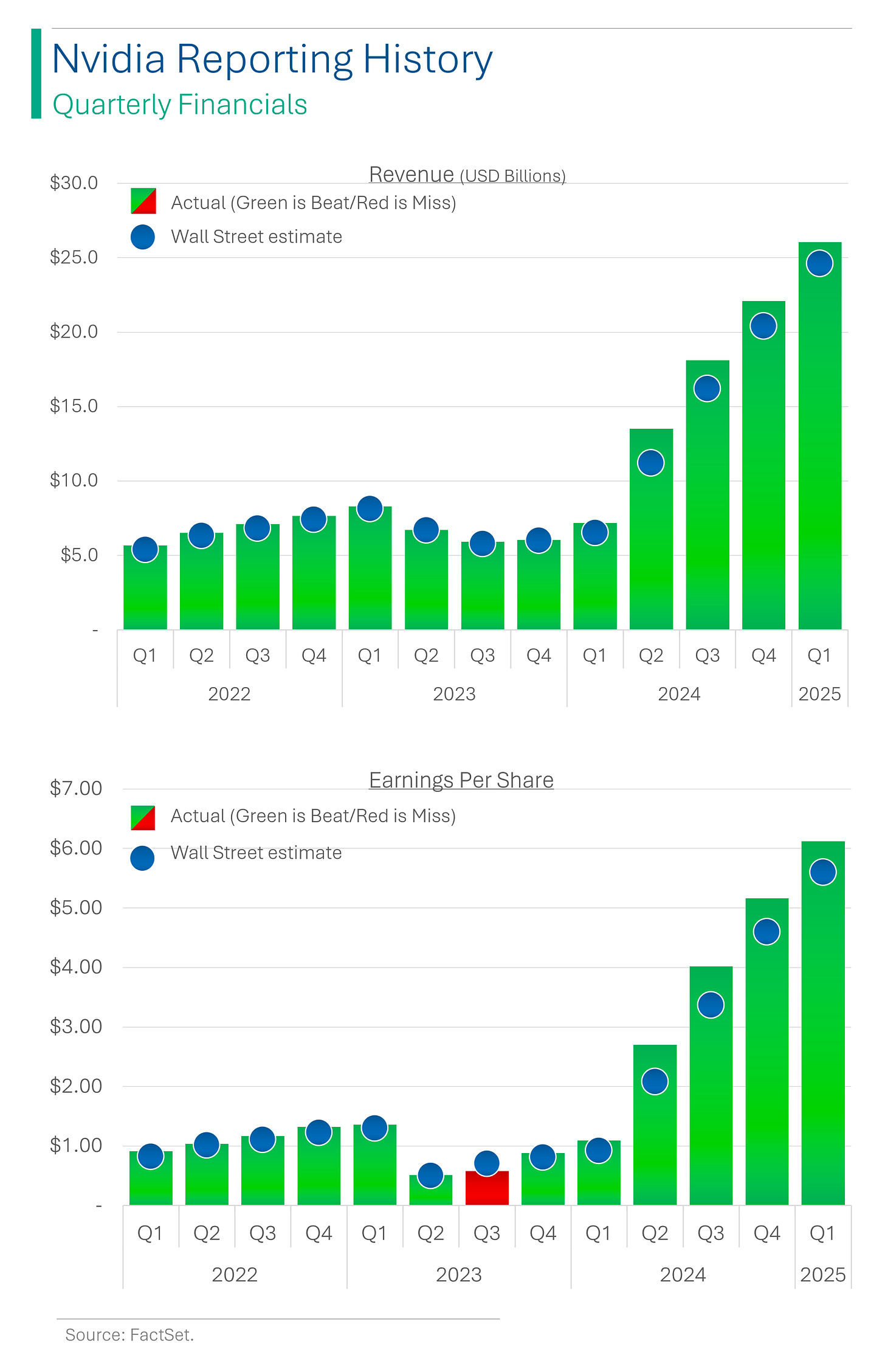Click the 2025 year label under EPS chart
The height and width of the screenshot is (1372, 885).
tap(823, 1274)
